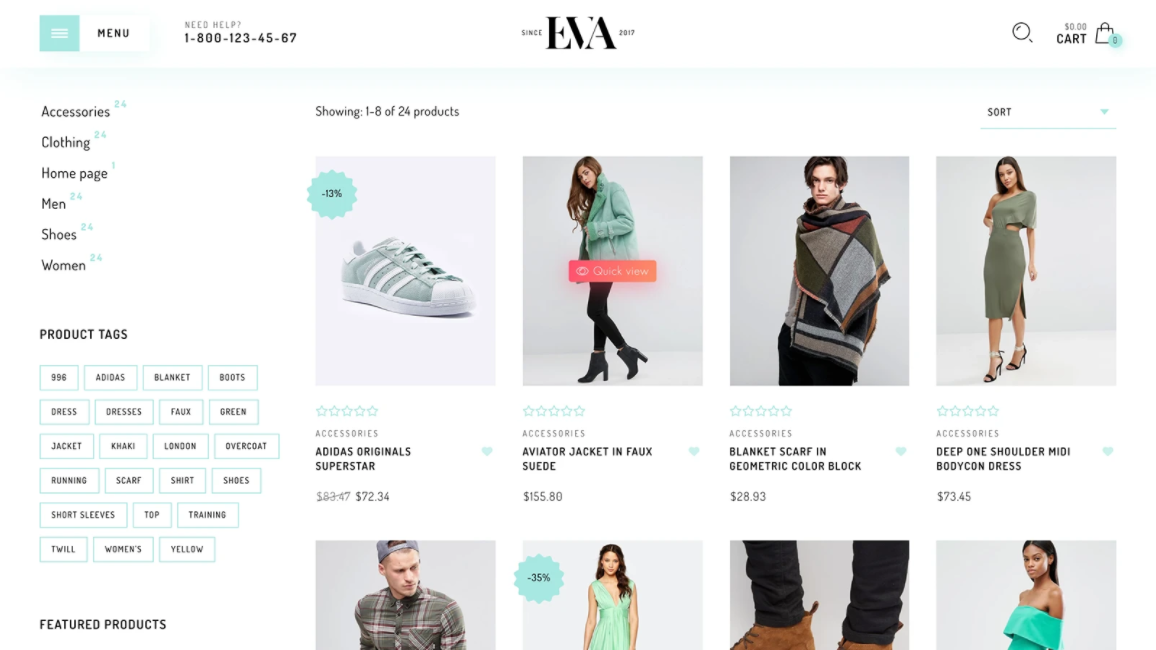
Task: Click the ADIDAS product tag
Action: coord(111,377)
